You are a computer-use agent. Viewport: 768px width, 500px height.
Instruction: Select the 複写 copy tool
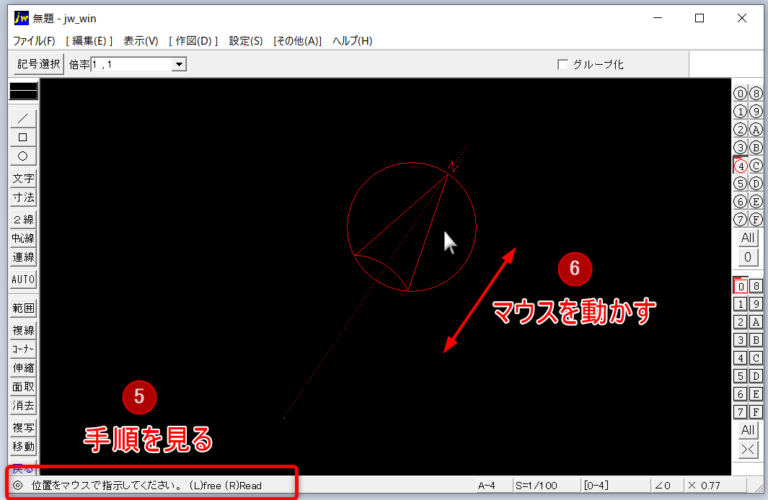tap(23, 428)
